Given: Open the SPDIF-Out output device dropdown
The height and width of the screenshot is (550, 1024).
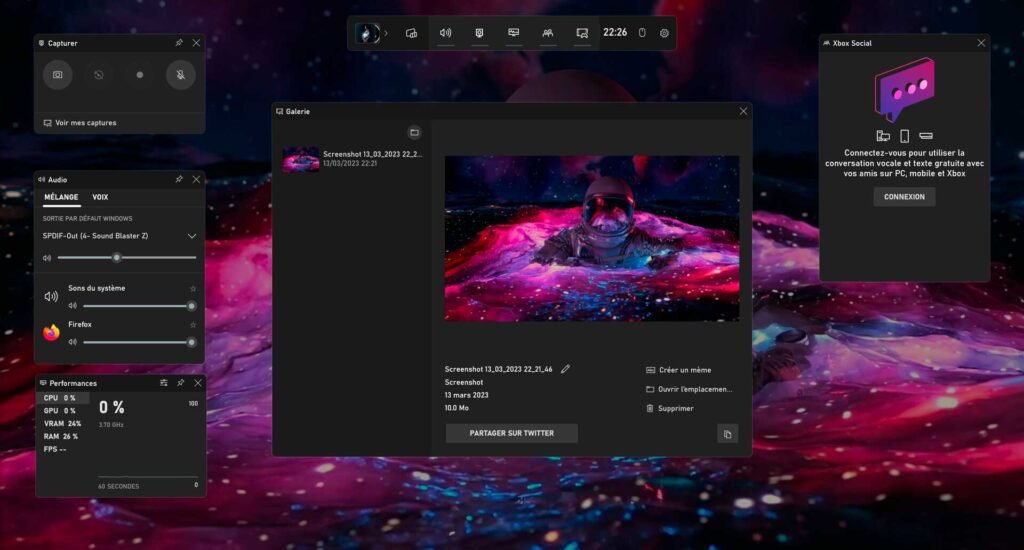Looking at the screenshot, I should coord(120,236).
